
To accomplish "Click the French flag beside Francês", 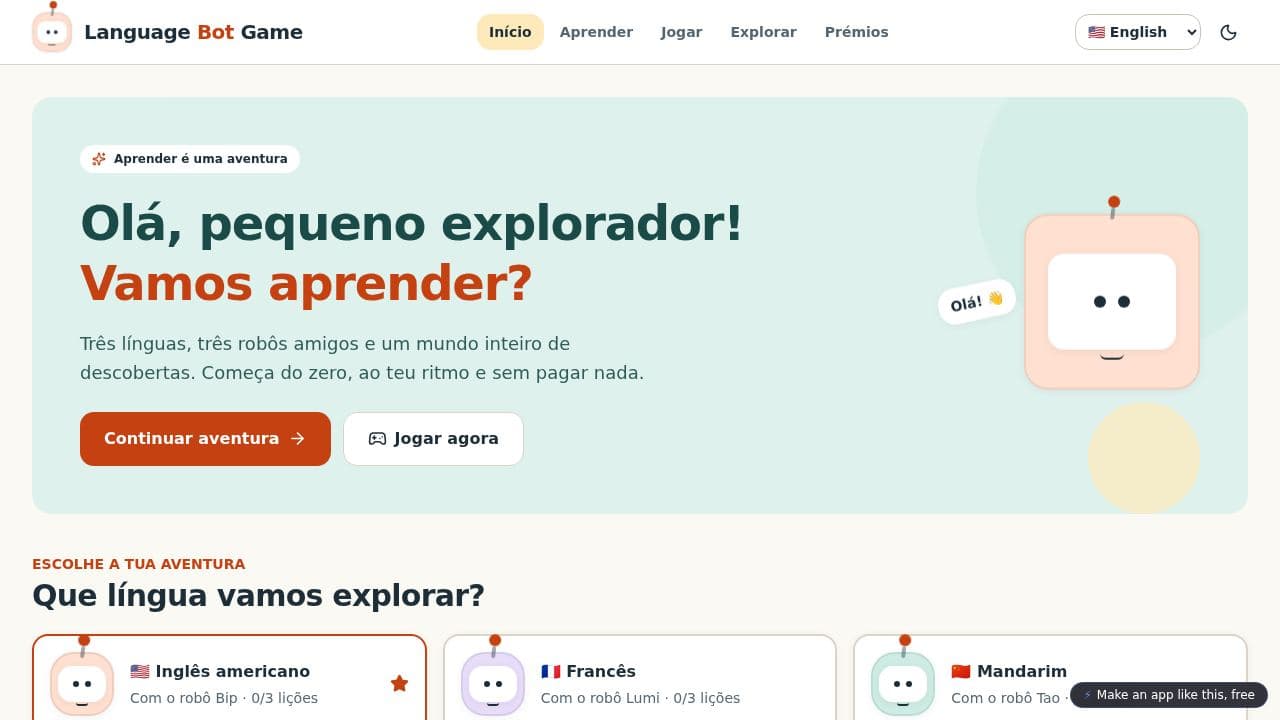I will (551, 672).
